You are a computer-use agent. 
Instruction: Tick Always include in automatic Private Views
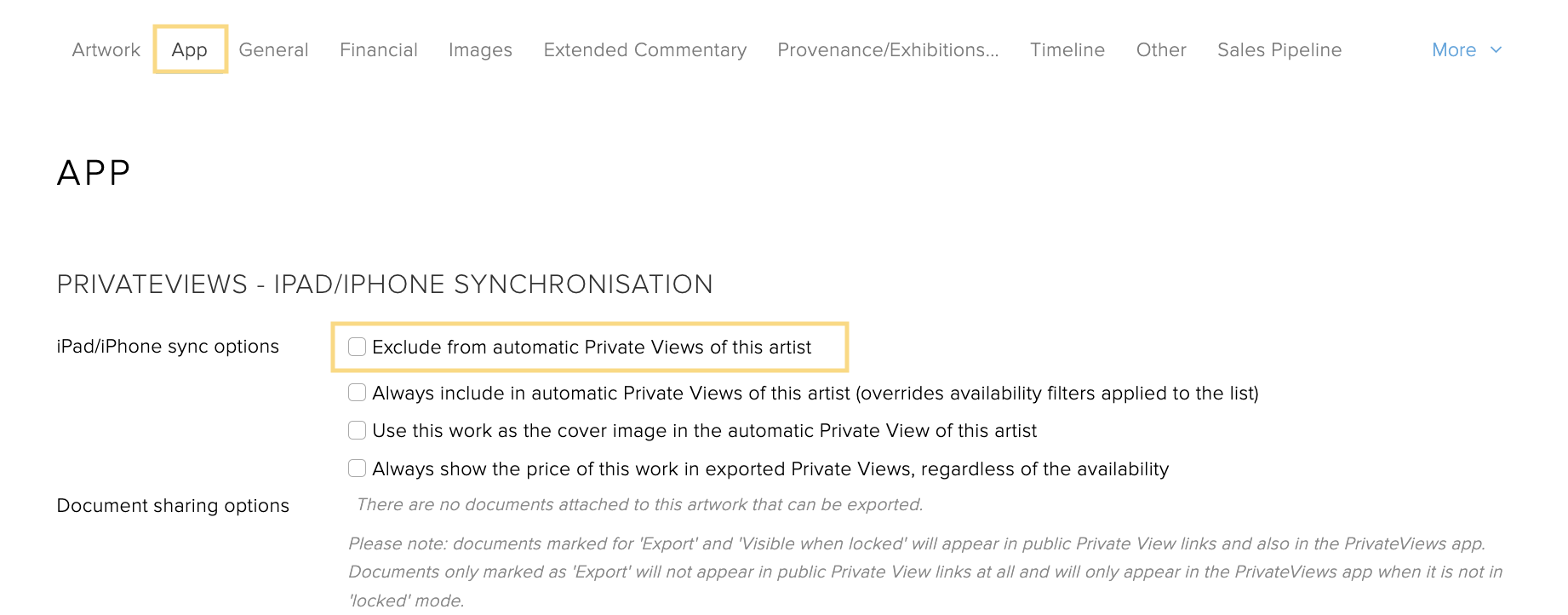358,393
